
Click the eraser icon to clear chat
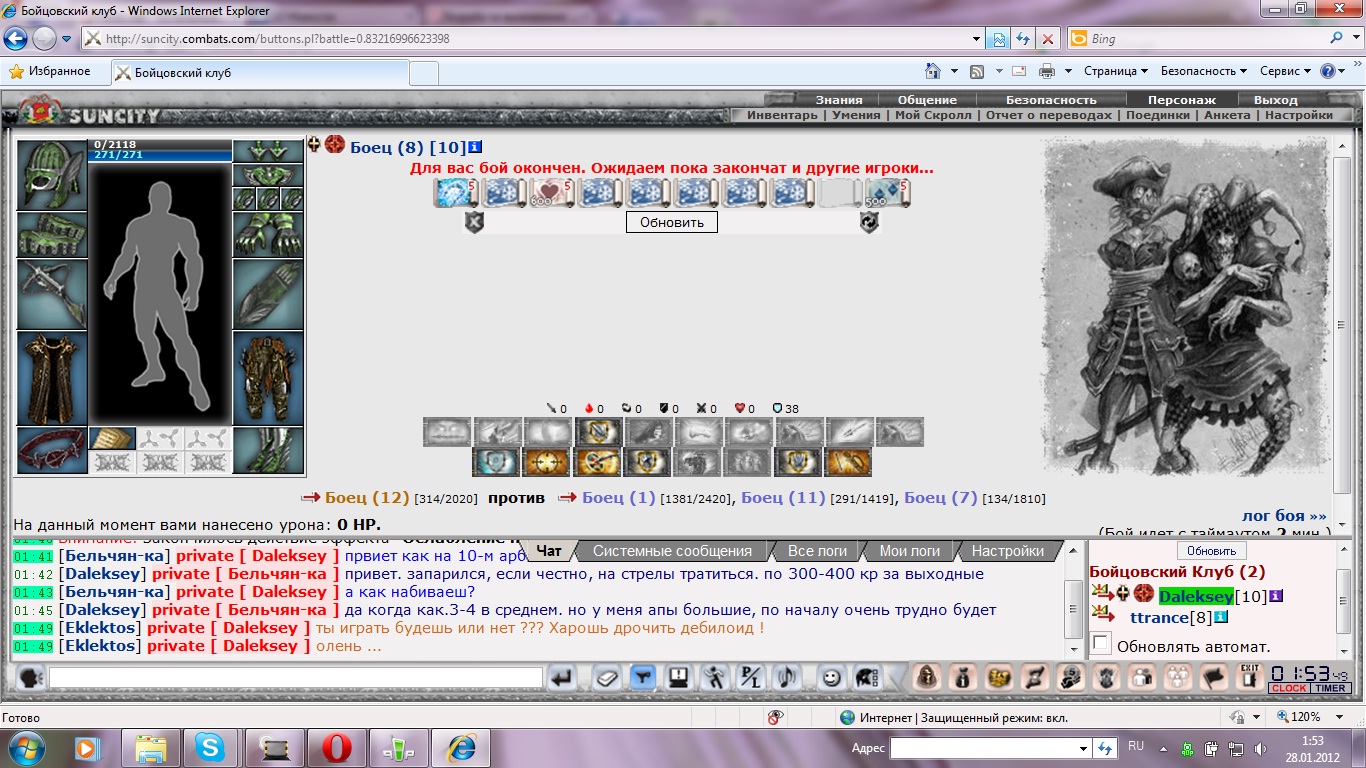point(608,678)
